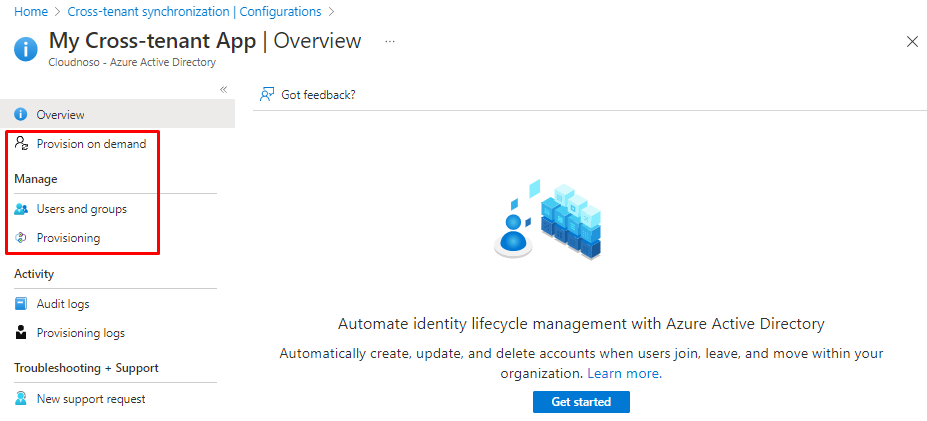Click the Provisioning logs person icon
927x421 pixels.
[x=21, y=333]
